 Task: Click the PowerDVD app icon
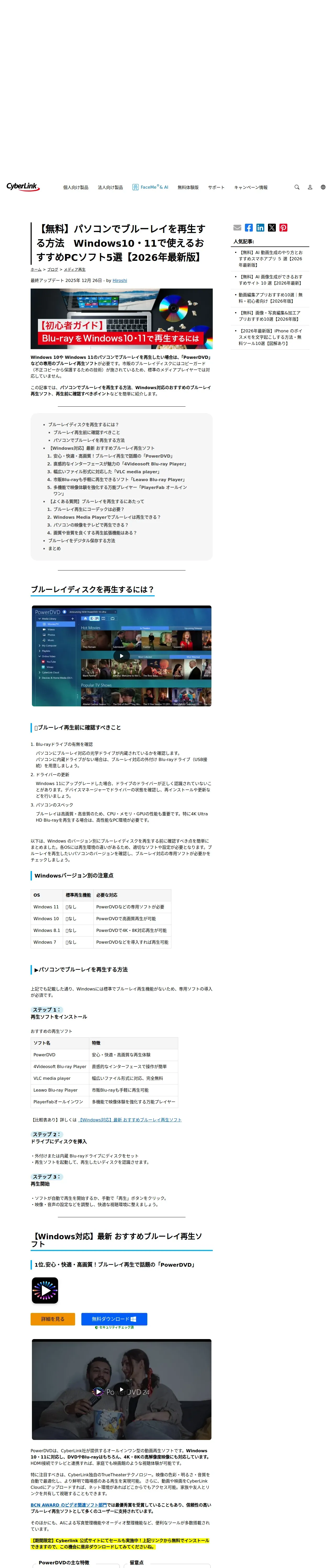click(x=45, y=1290)
